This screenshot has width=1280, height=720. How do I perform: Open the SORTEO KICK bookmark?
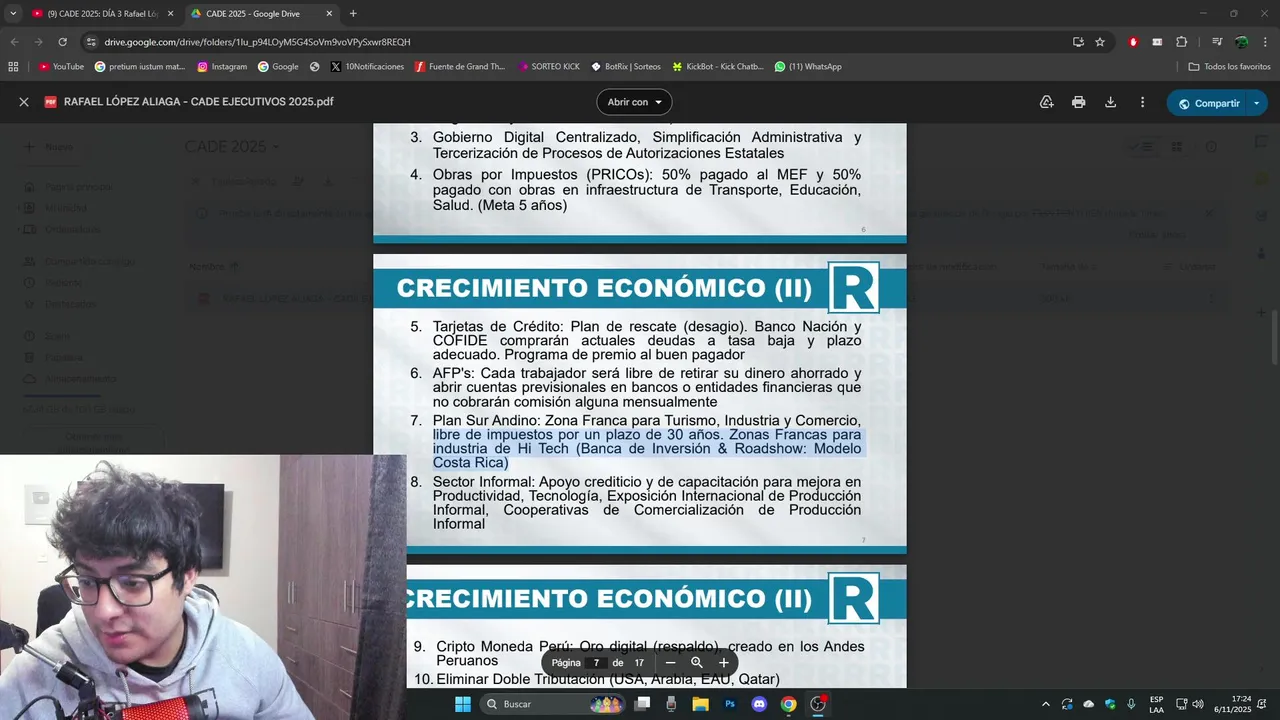[x=549, y=67]
